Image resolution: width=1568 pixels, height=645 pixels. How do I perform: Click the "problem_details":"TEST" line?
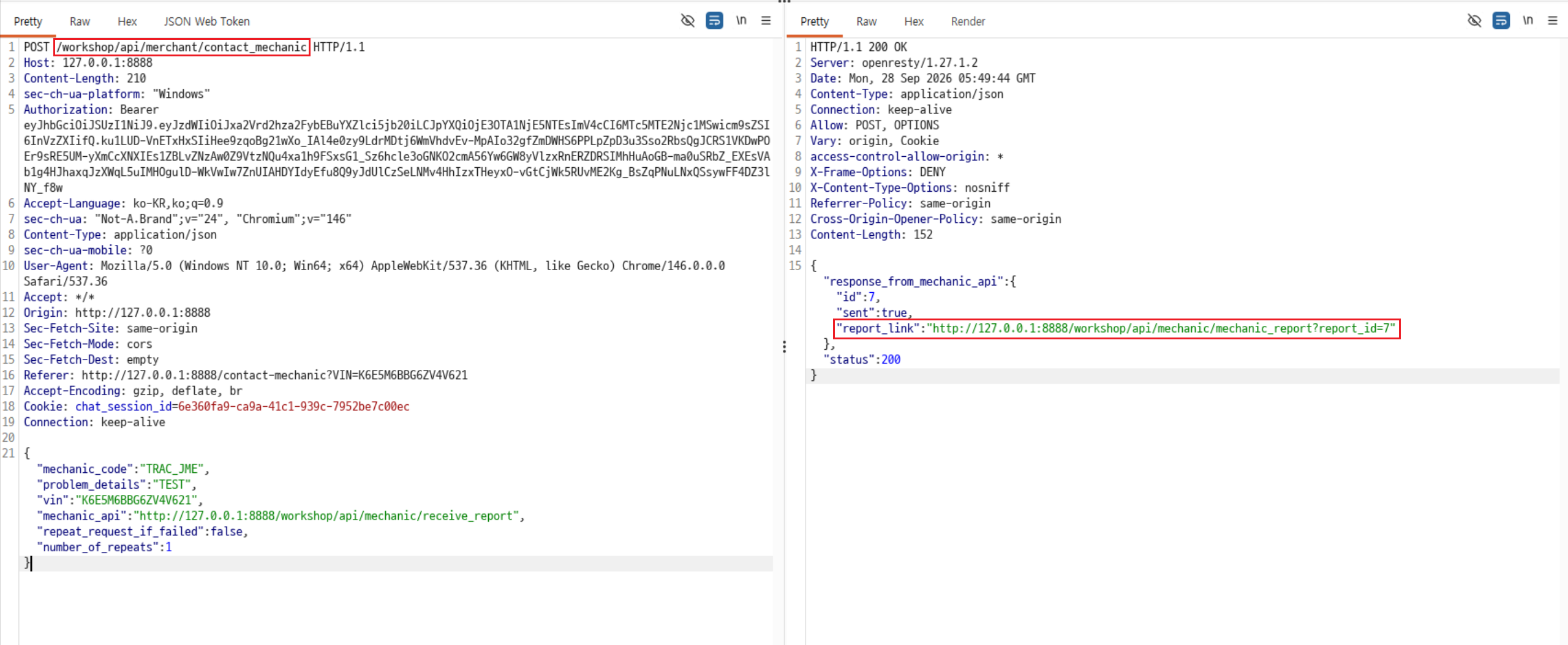pos(116,485)
